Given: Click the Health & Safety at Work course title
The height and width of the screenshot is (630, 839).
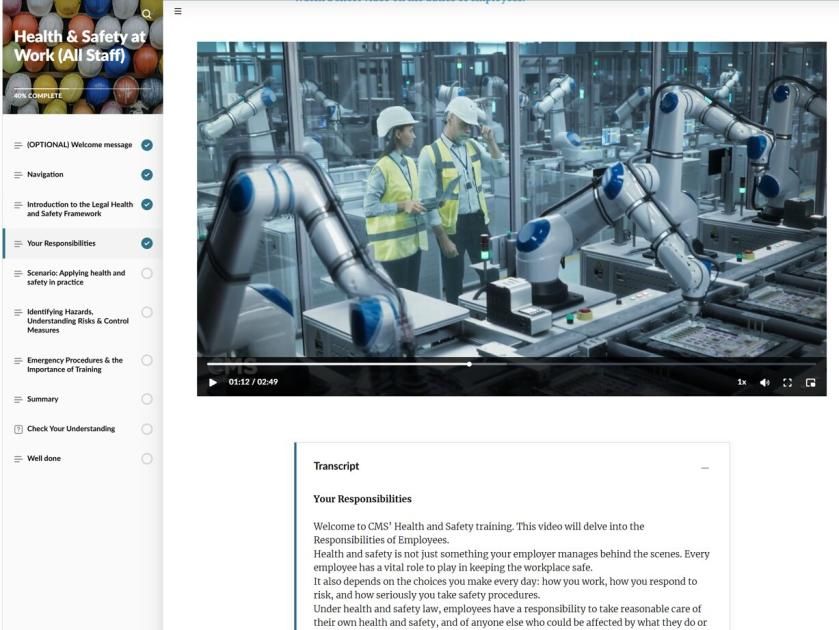Looking at the screenshot, I should tap(79, 45).
